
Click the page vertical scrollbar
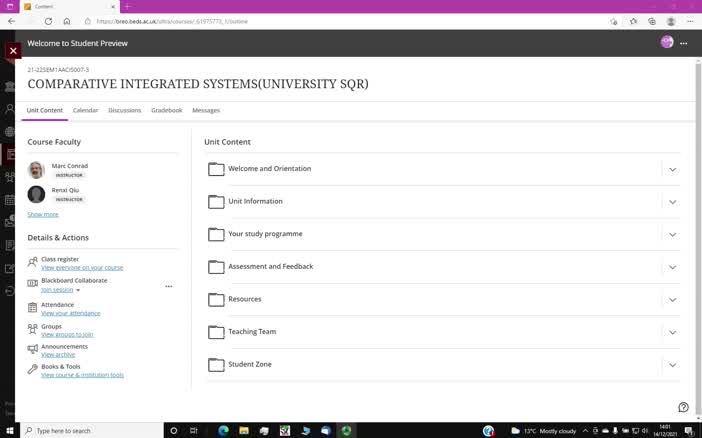(x=698, y=237)
